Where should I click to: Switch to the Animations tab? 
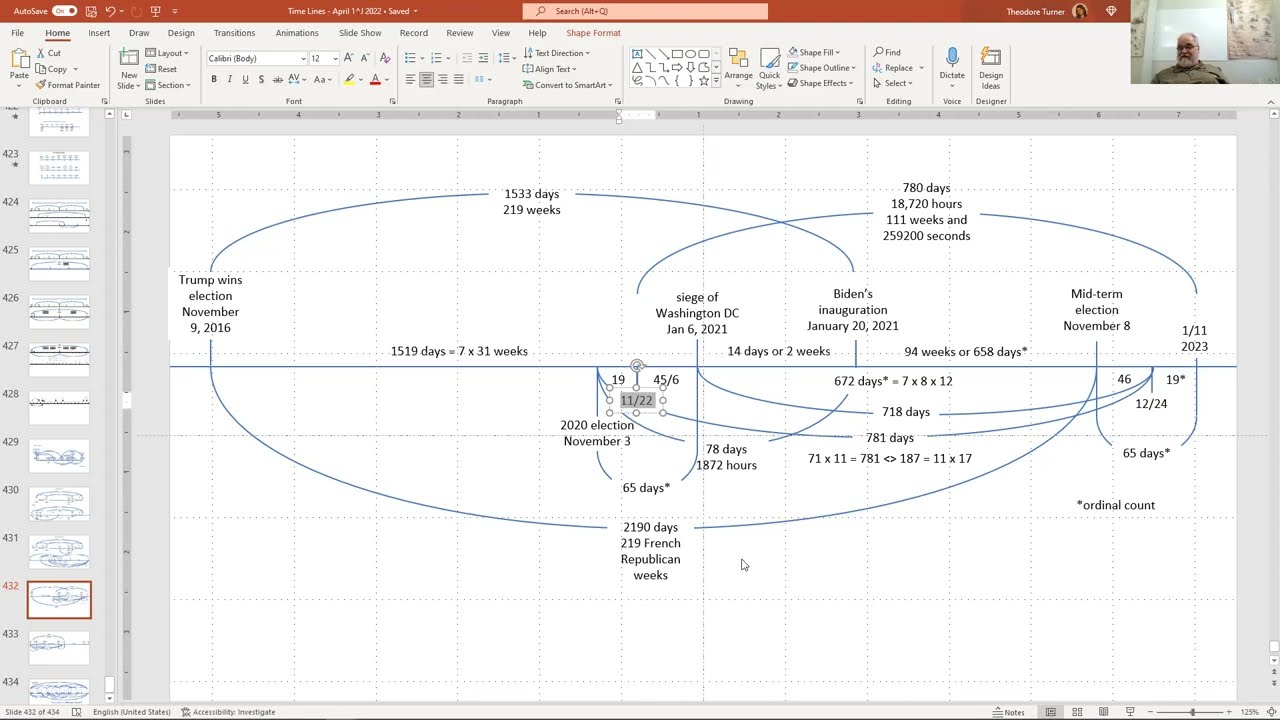click(297, 33)
